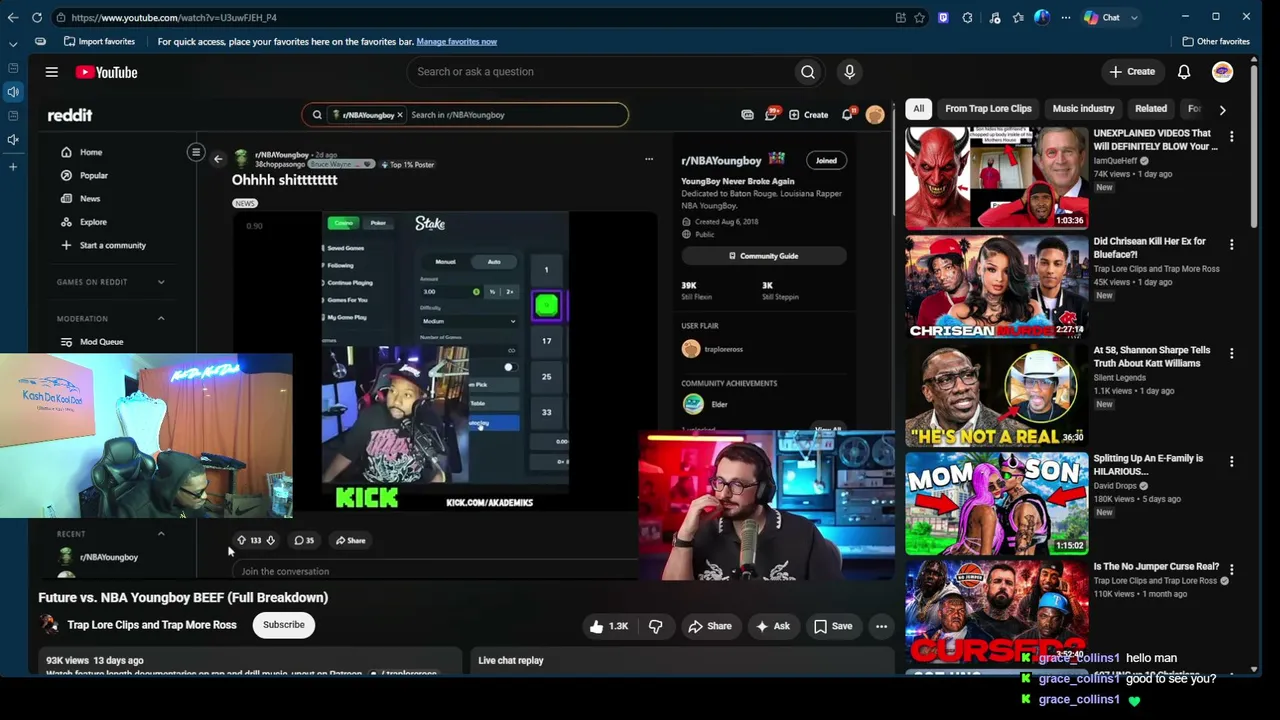The image size is (1280, 720).
Task: Refresh the page in the browser
Action: tap(37, 17)
